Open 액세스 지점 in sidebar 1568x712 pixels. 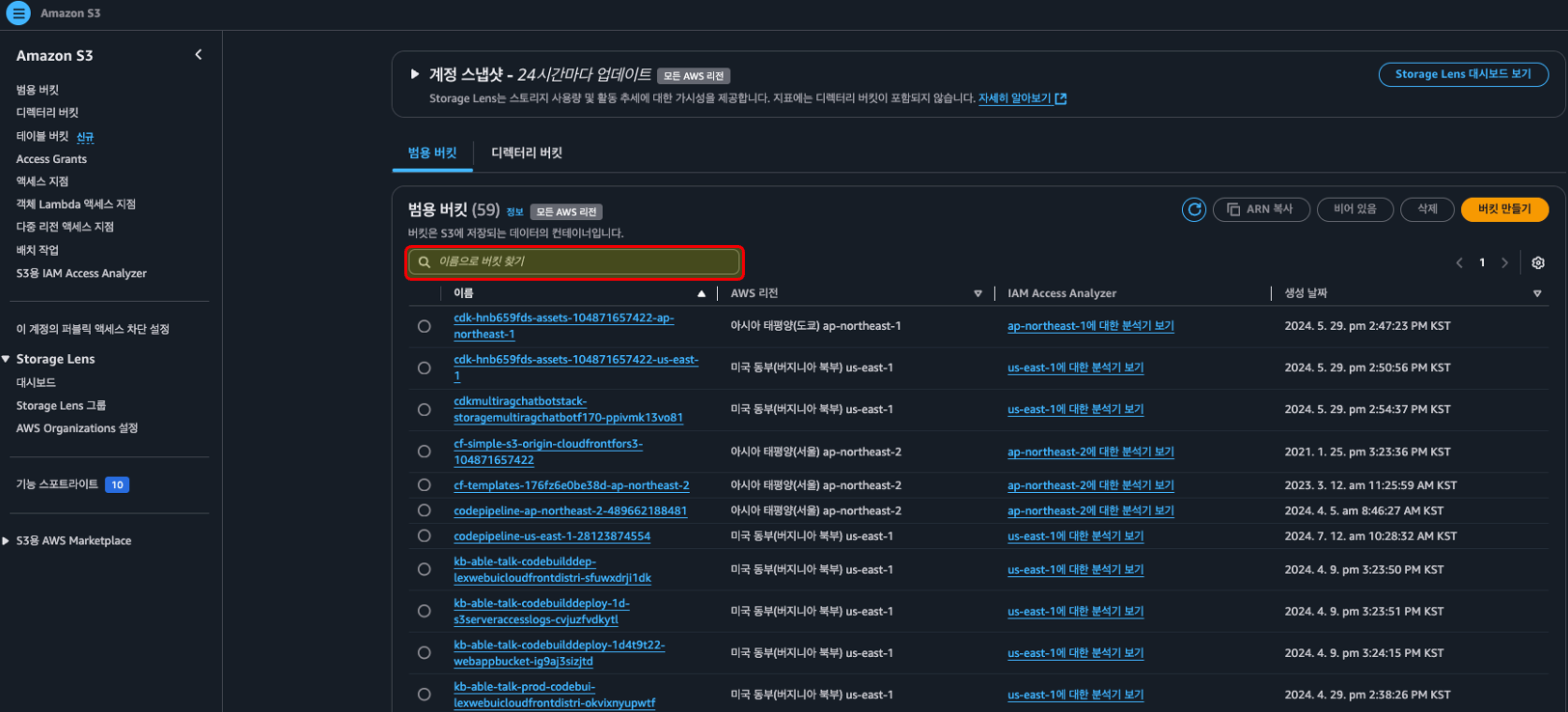(x=42, y=181)
